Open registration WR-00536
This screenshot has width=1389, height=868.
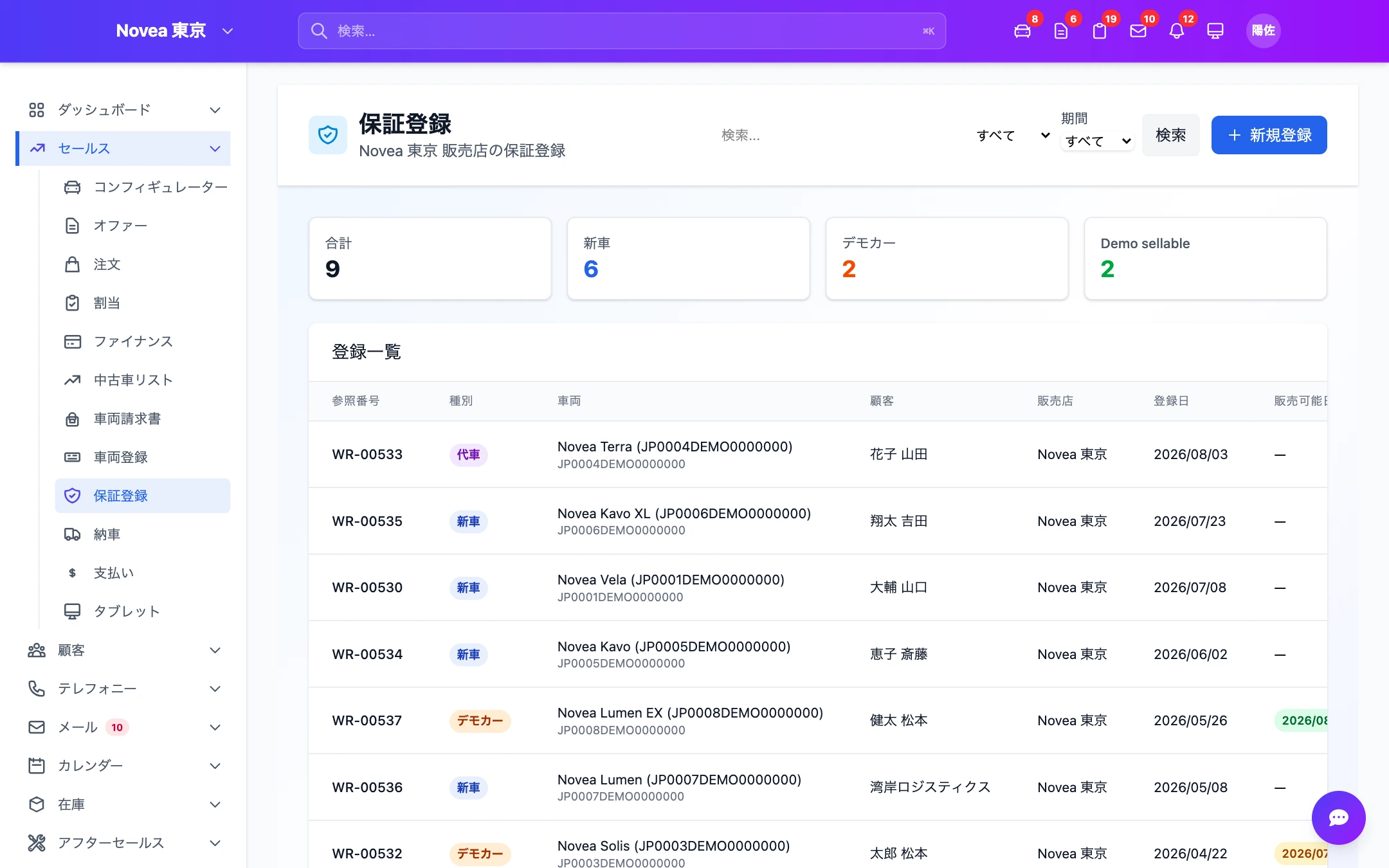click(x=367, y=788)
